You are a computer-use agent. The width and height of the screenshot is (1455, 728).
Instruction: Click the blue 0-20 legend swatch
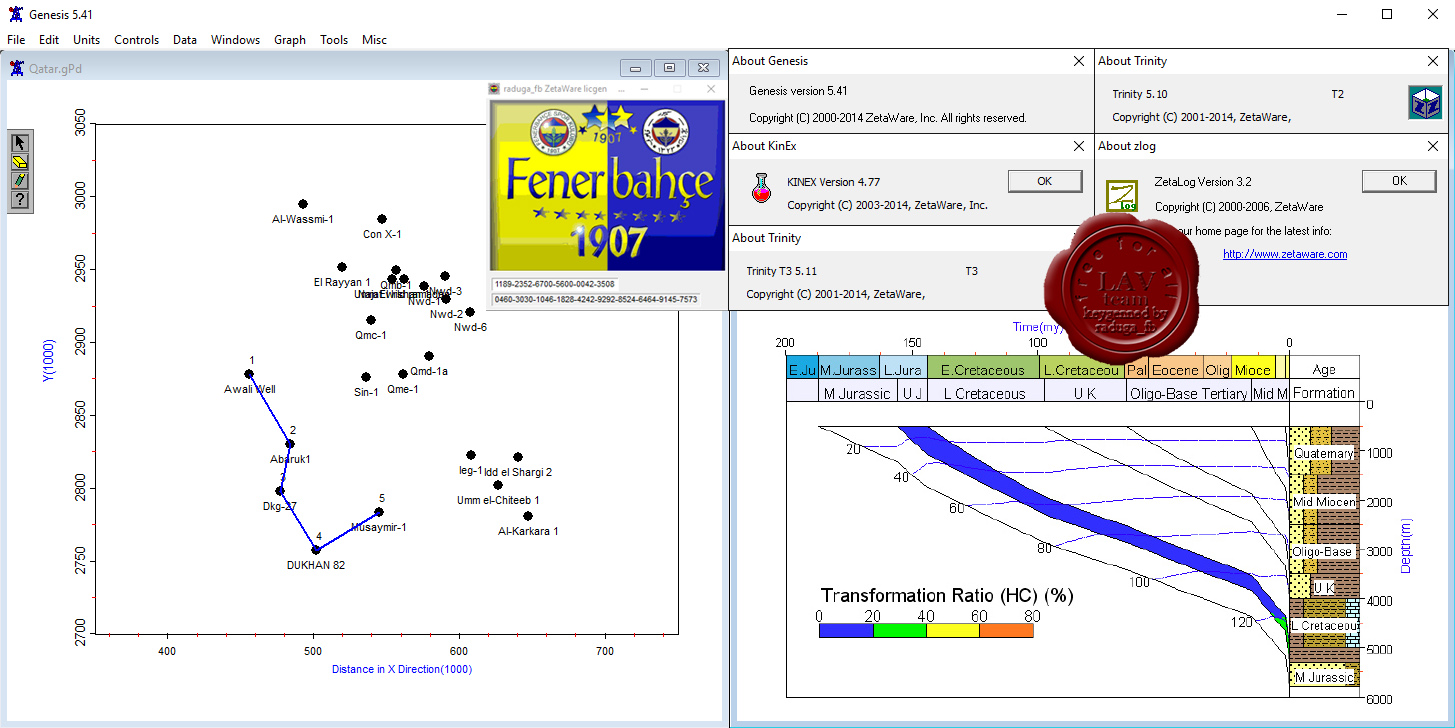pos(846,630)
